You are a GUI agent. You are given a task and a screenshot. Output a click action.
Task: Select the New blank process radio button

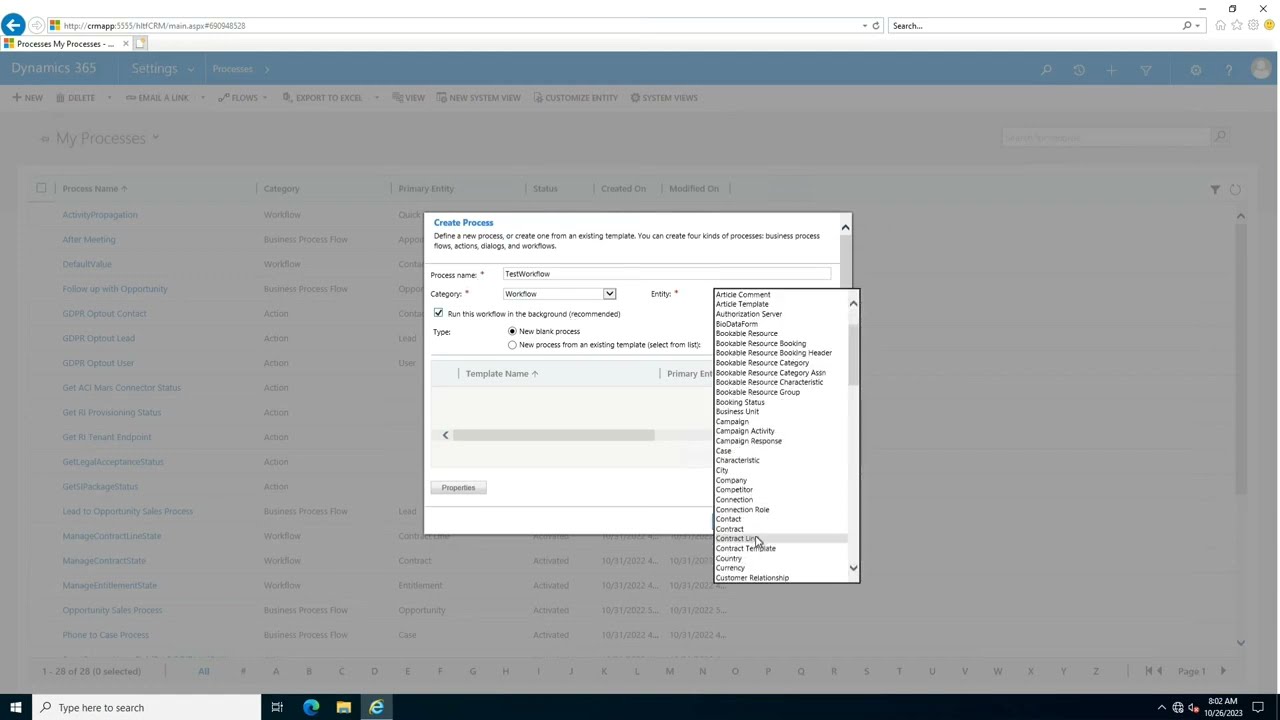[x=512, y=331]
